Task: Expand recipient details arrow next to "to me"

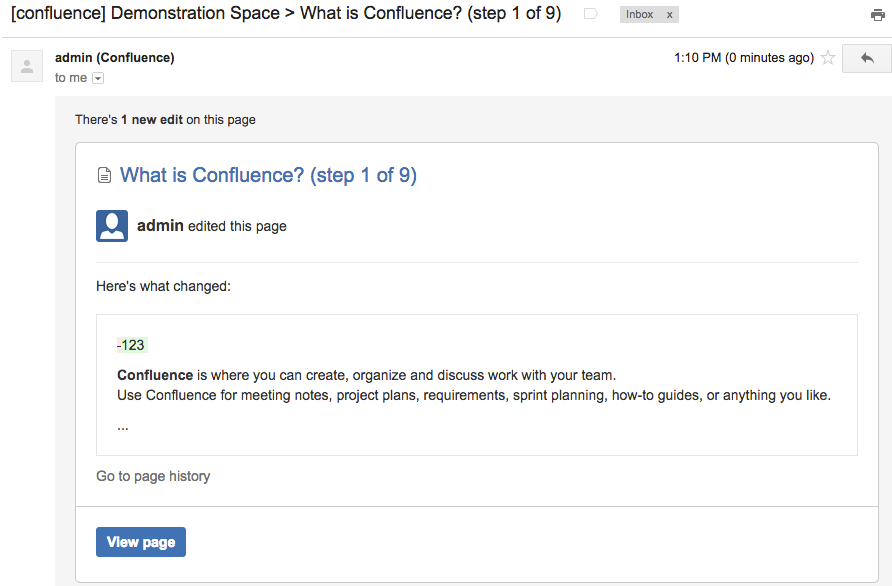Action: pyautogui.click(x=98, y=78)
